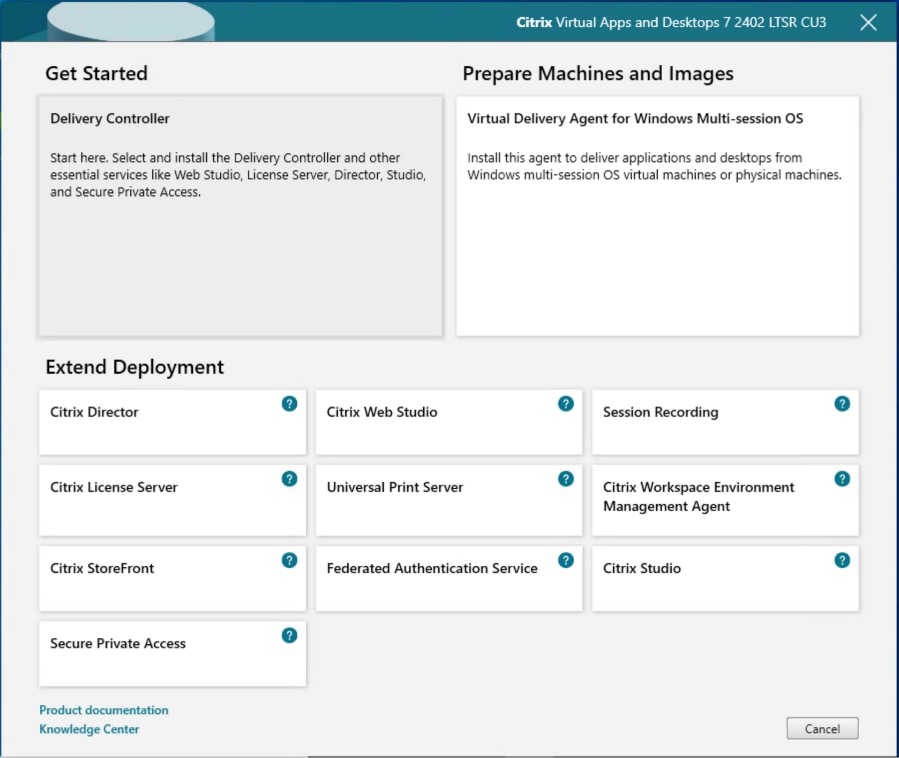Open help for Citrix StoreFront
The height and width of the screenshot is (758, 899).
pyautogui.click(x=290, y=561)
